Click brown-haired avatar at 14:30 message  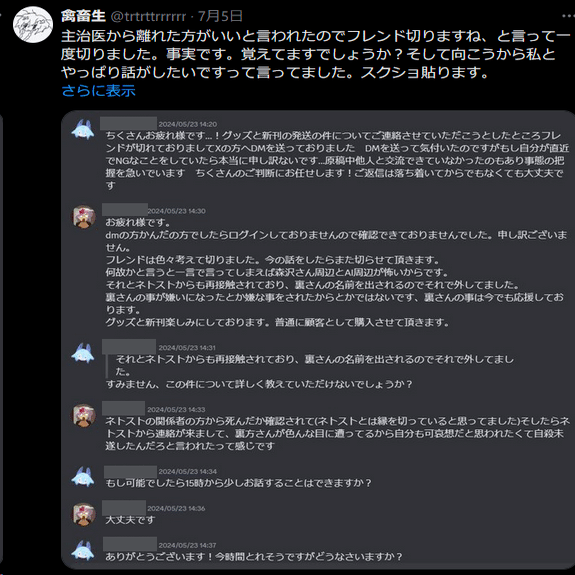click(x=83, y=217)
